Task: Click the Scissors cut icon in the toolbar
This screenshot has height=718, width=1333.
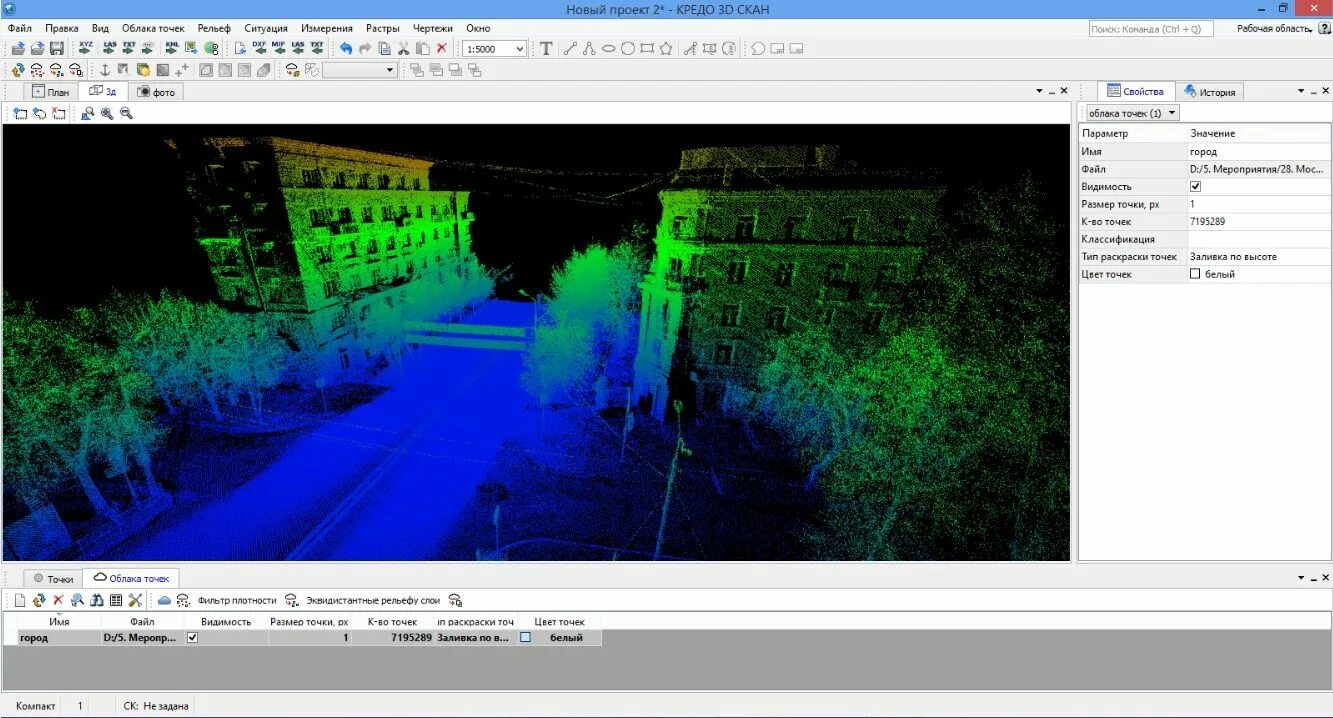Action: 405,47
